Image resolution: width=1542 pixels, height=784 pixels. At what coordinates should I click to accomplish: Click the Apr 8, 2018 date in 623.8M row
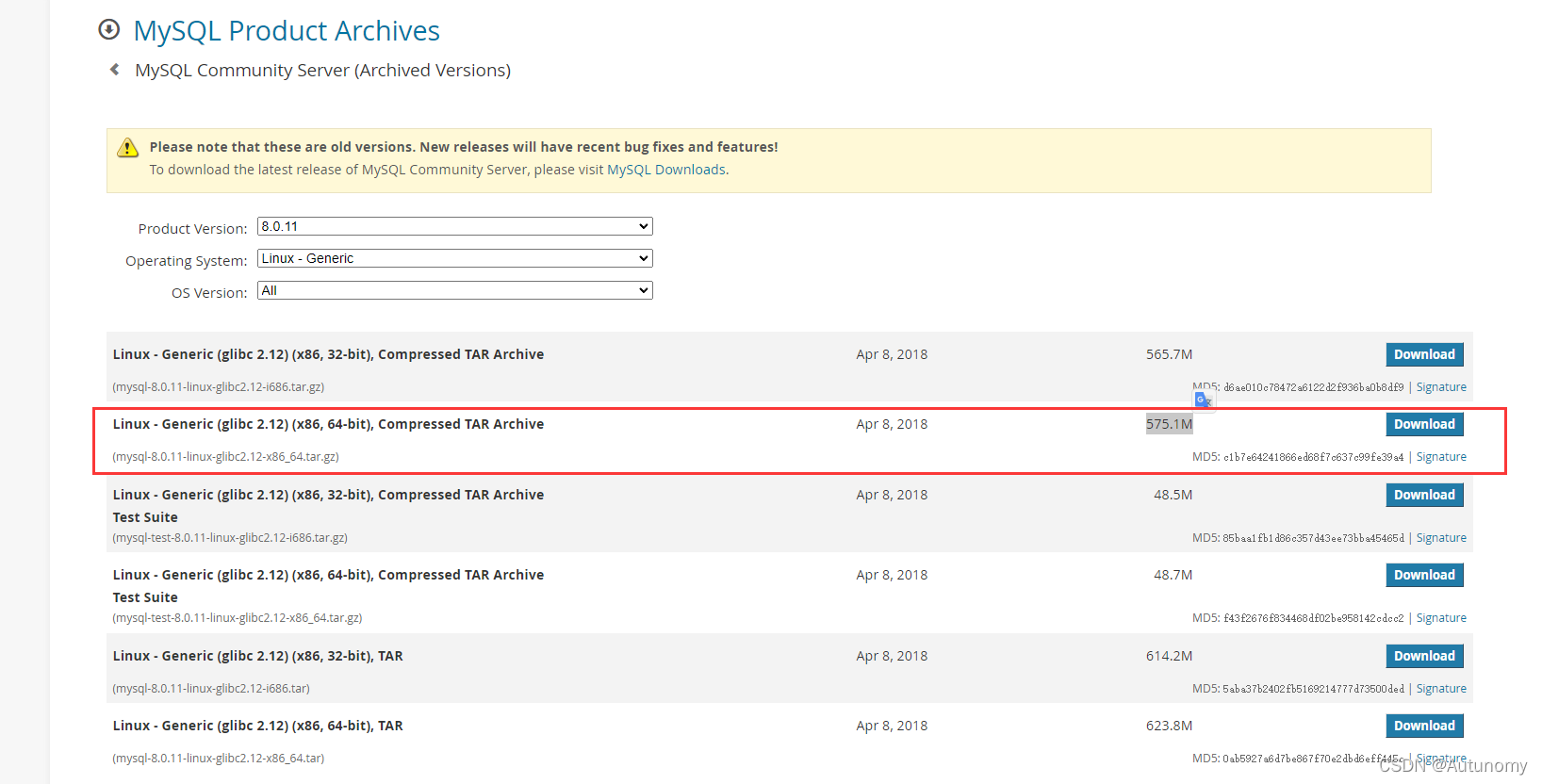coord(892,726)
